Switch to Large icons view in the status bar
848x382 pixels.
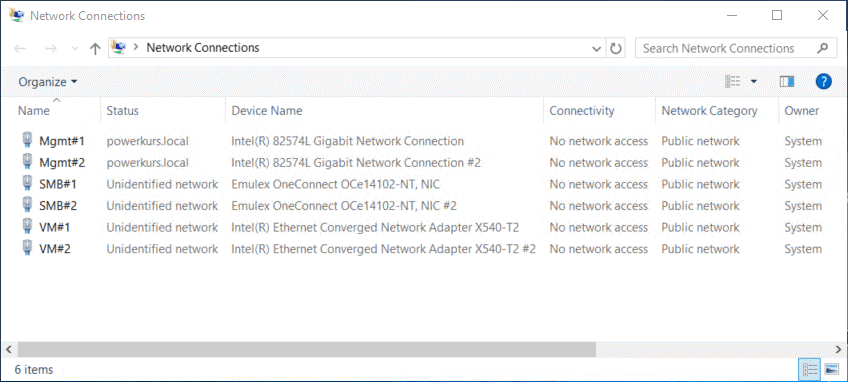click(831, 370)
